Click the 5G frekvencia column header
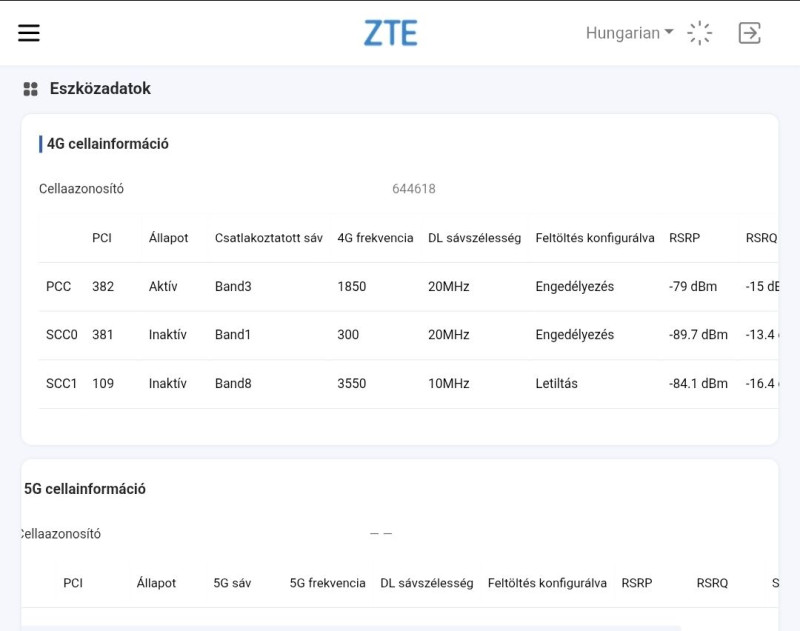Viewport: 800px width, 631px height. point(327,583)
